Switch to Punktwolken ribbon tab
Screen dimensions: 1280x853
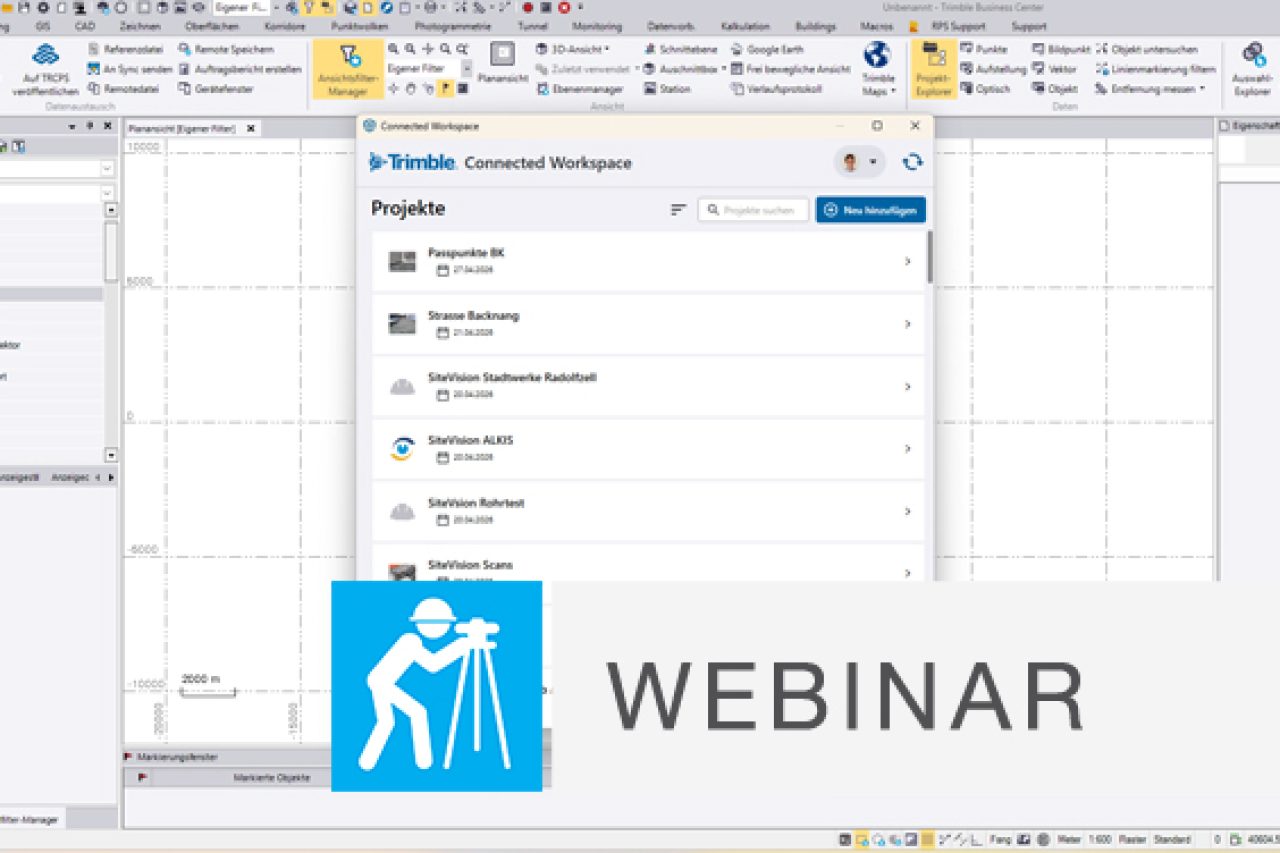[x=359, y=26]
